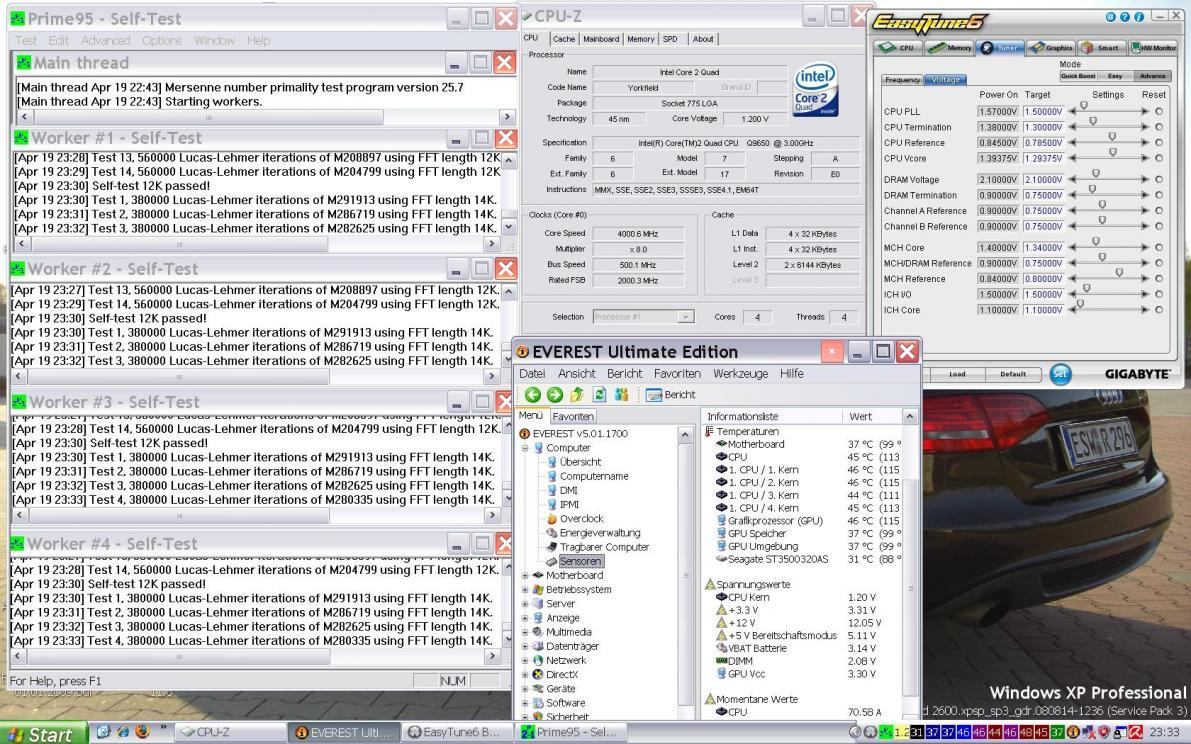Switch to the CPU-Z Memory tab

click(x=640, y=39)
